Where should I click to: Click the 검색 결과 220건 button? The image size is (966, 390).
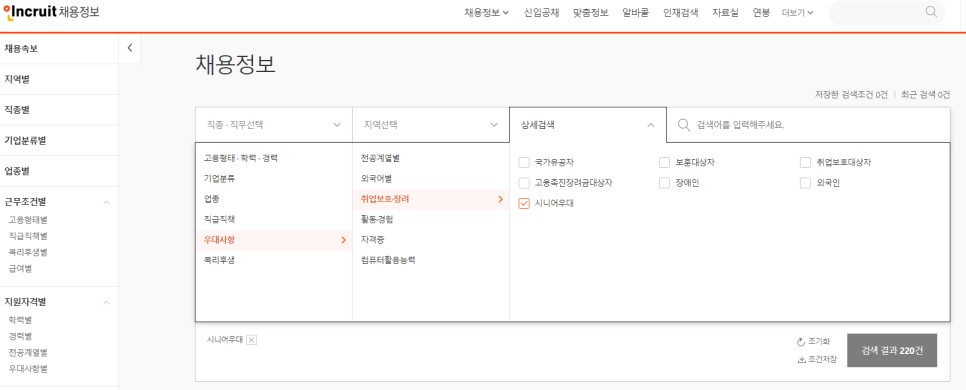point(892,351)
